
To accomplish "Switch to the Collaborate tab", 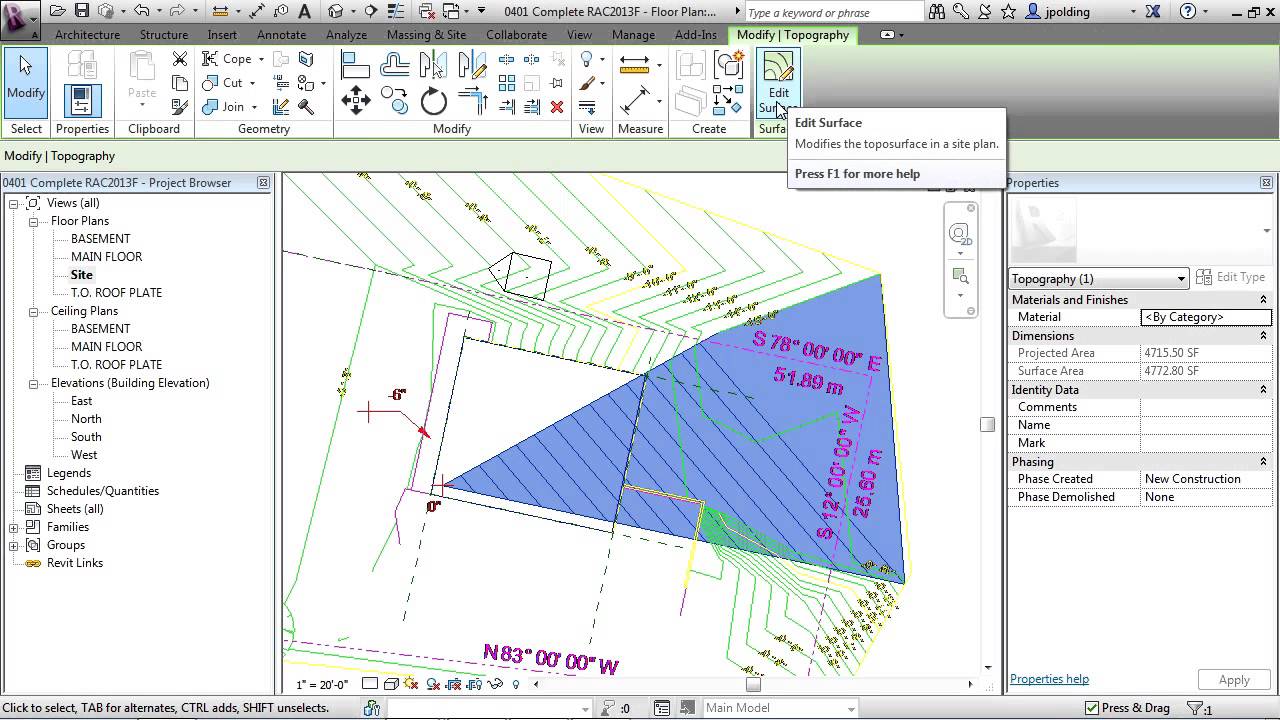I will click(516, 34).
